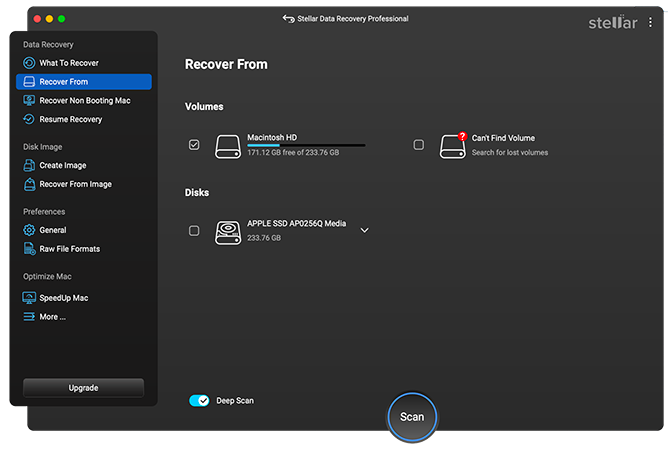668x456 pixels.
Task: Check the APPLE SSD AP0256Q Media checkbox
Action: pos(194,231)
